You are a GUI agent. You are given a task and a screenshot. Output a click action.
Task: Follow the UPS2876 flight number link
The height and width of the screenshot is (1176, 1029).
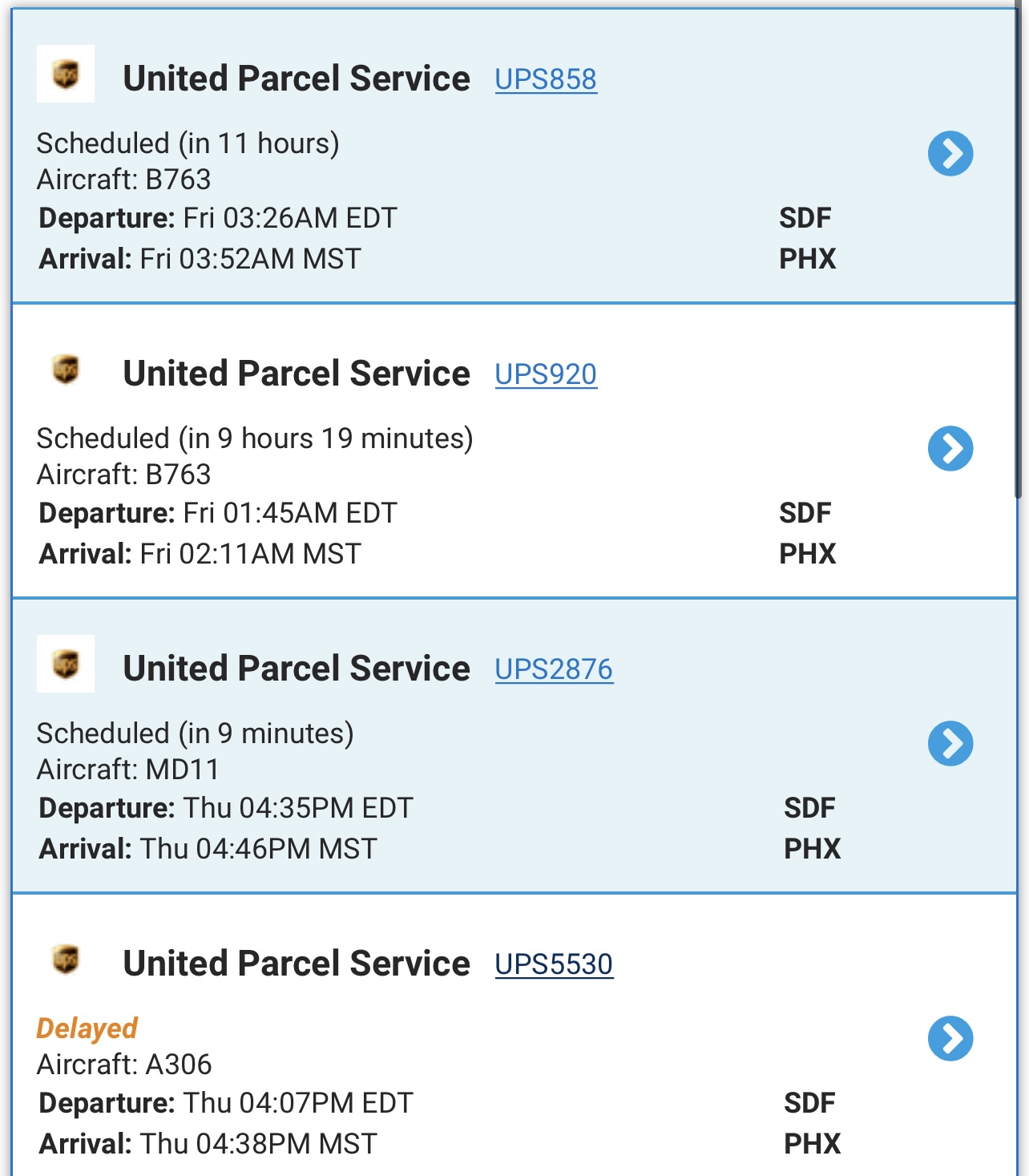554,669
